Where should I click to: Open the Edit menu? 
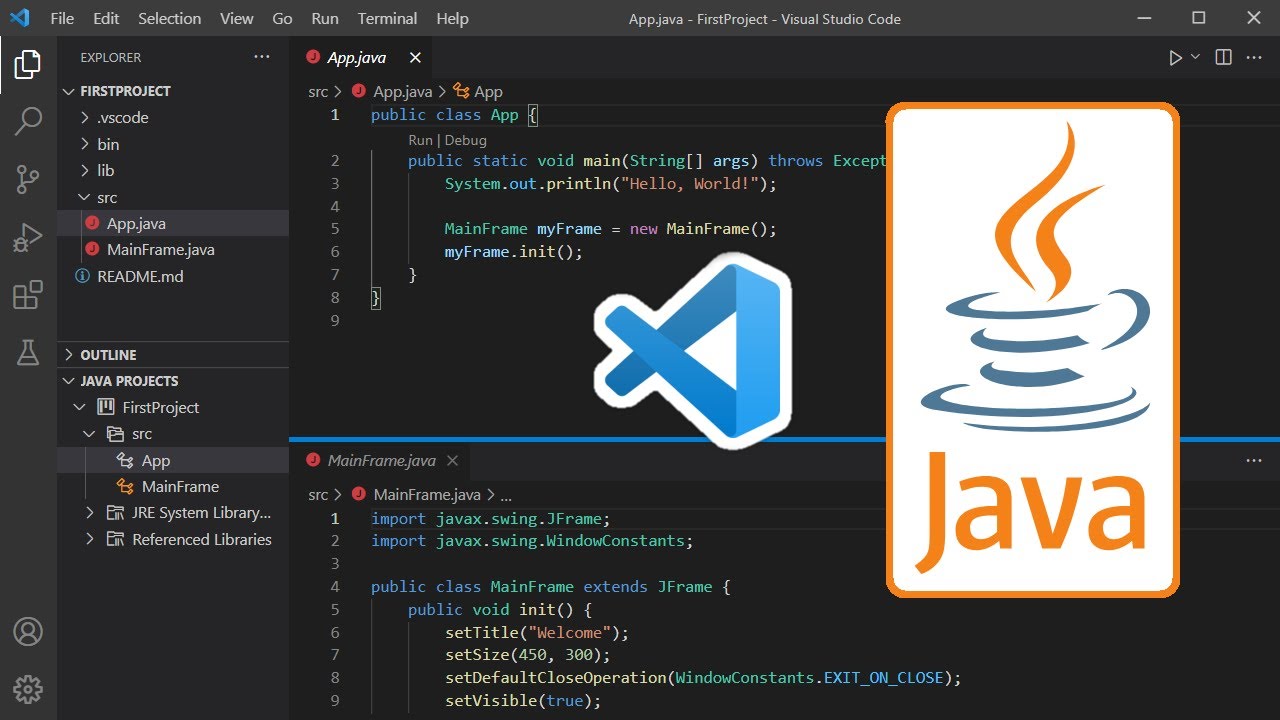coord(106,18)
